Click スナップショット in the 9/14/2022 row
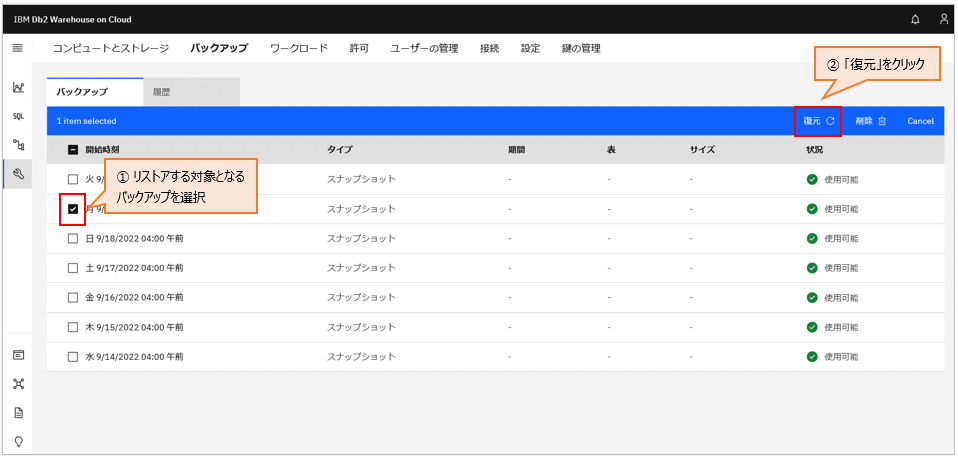958x460 pixels. (x=361, y=356)
